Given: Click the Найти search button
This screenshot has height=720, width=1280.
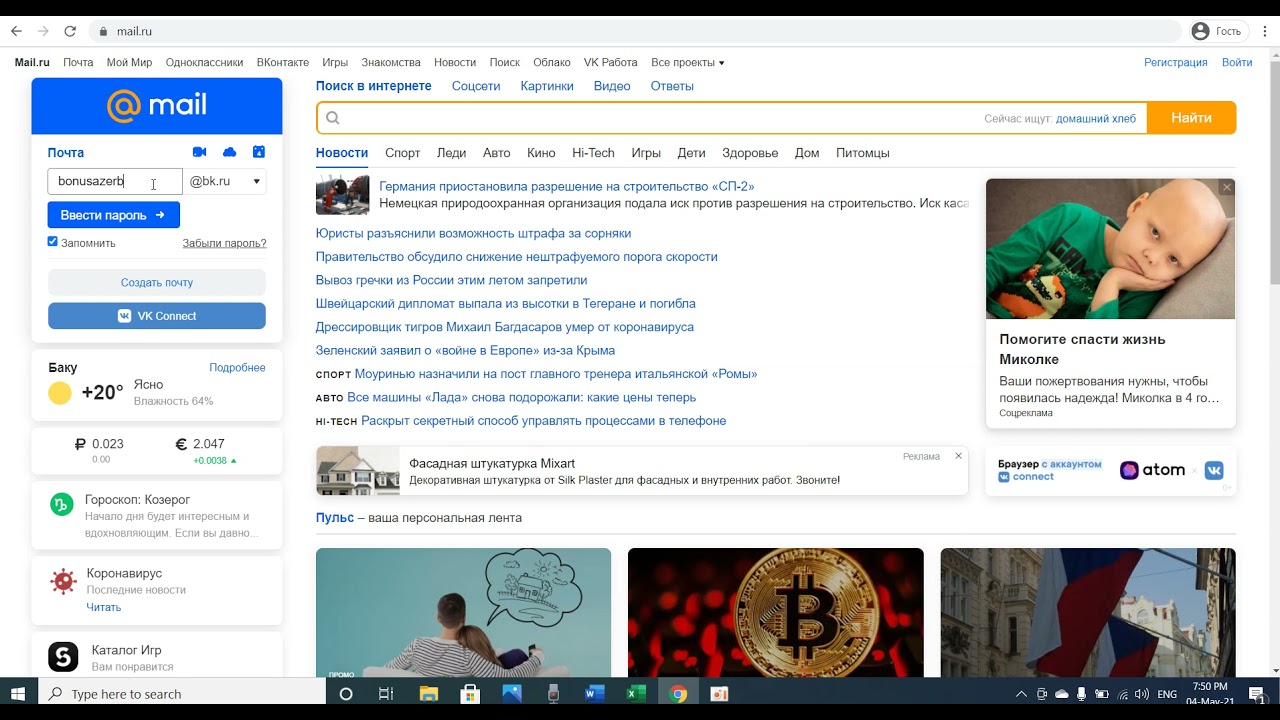Looking at the screenshot, I should (x=1191, y=118).
